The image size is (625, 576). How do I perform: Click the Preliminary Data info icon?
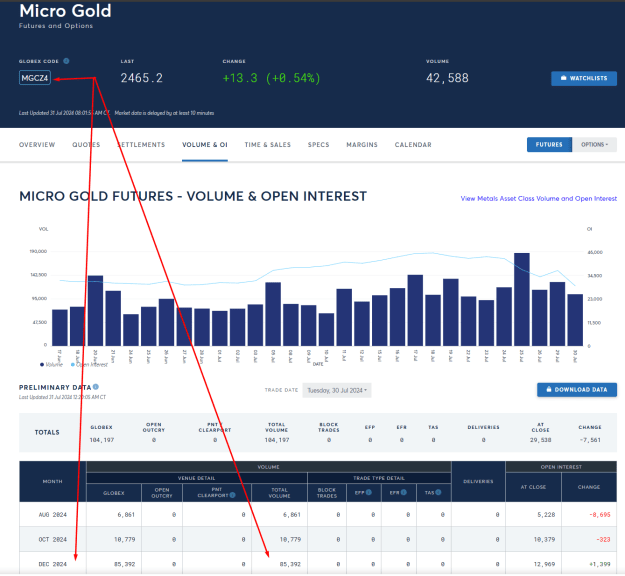point(96,387)
